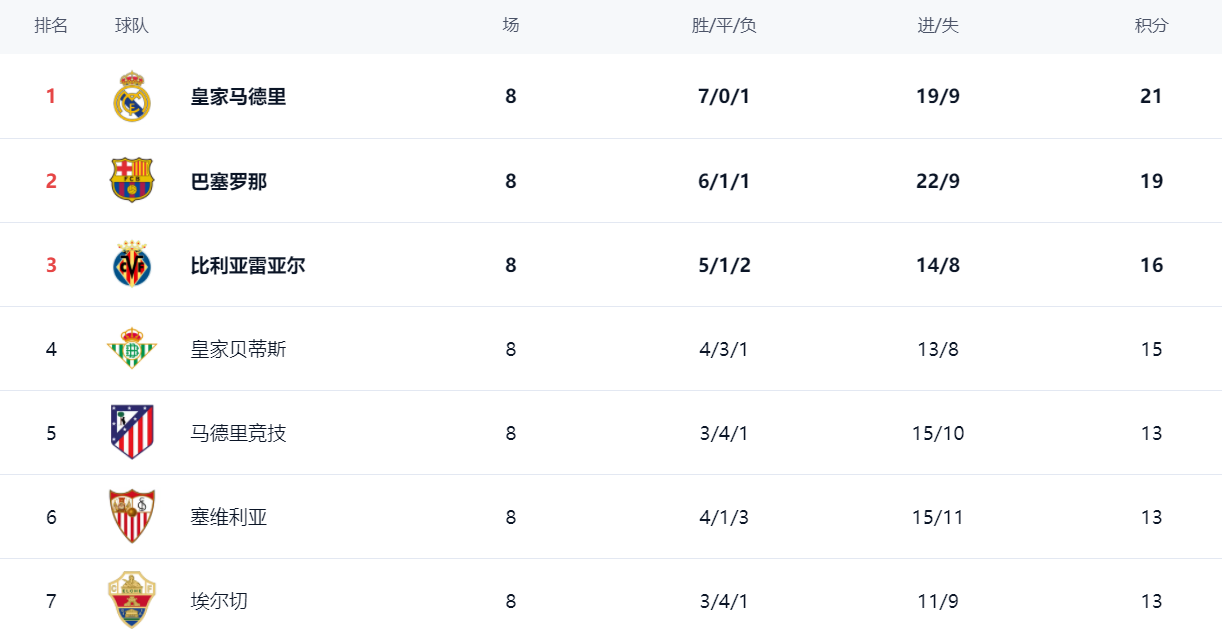Select the 比利亚雷亚尔 team name

[x=248, y=266]
